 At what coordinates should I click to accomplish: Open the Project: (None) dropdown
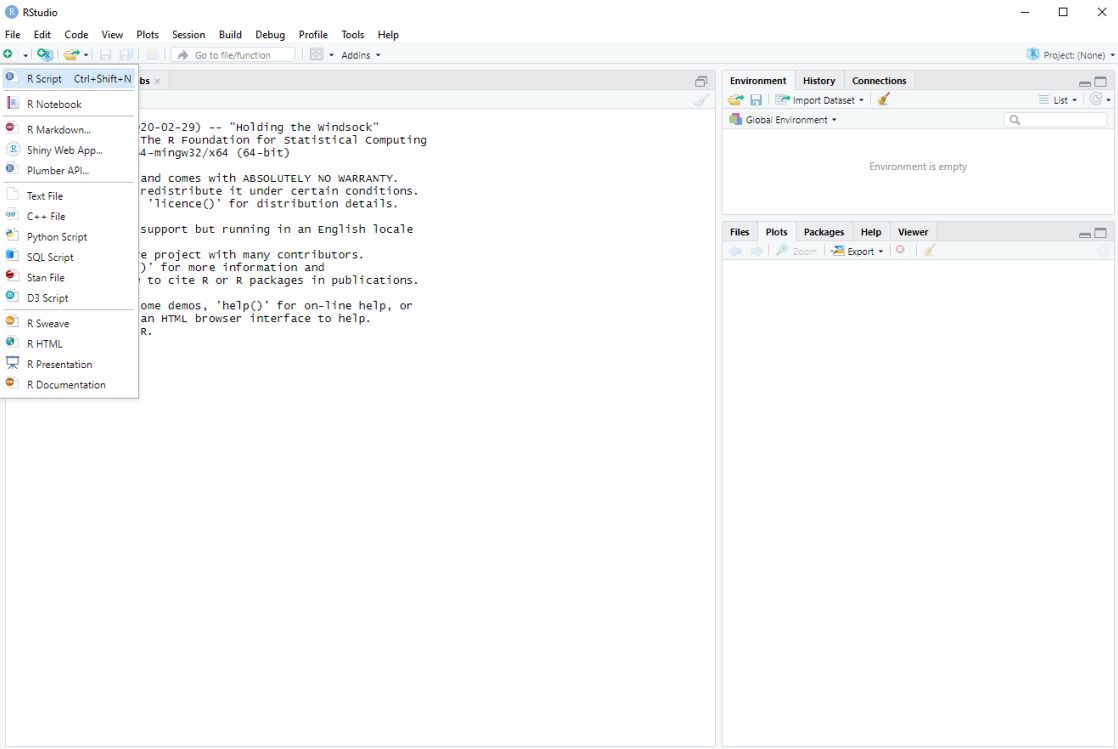click(1070, 55)
